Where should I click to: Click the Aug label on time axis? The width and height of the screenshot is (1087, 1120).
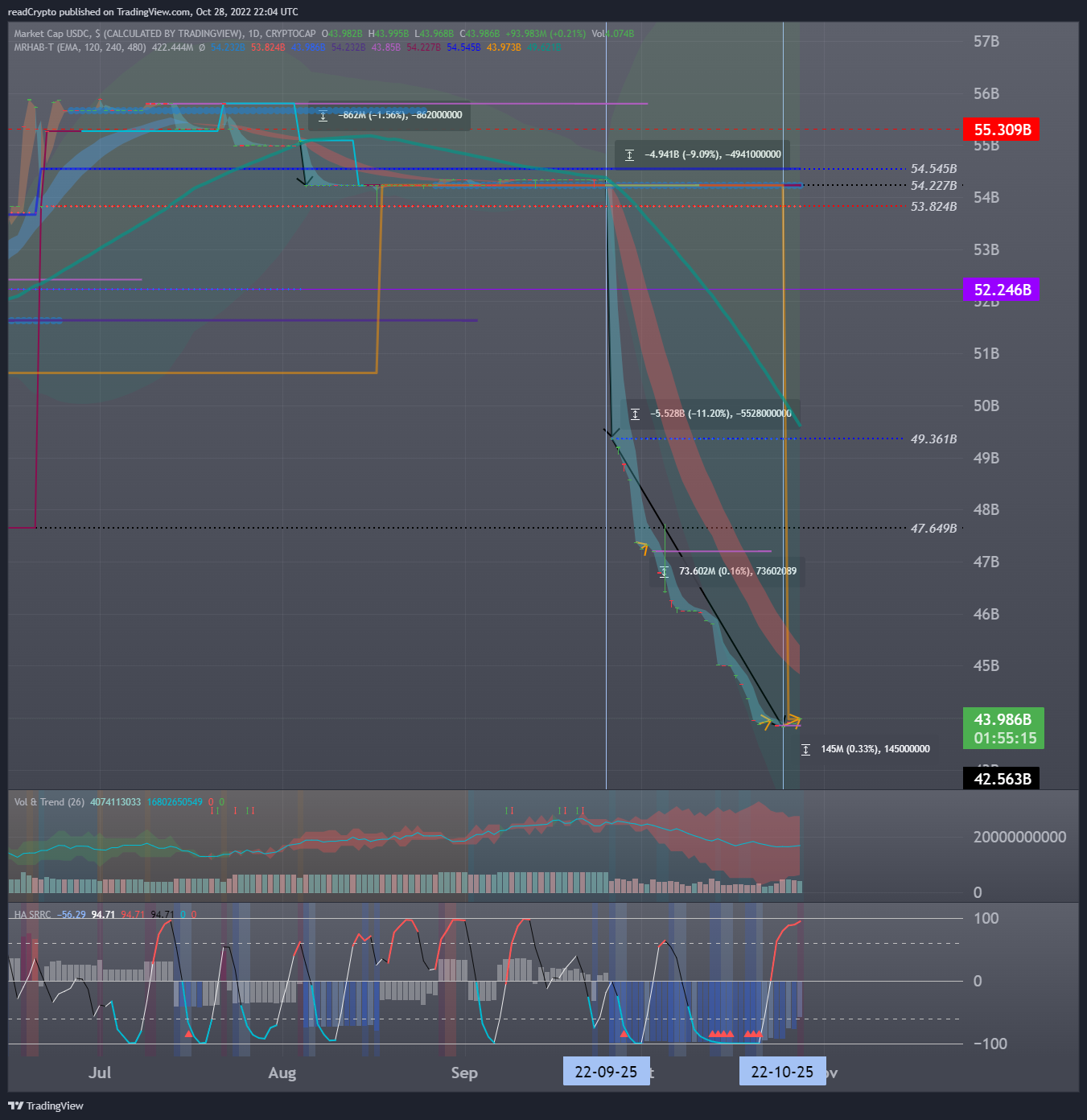(282, 1073)
